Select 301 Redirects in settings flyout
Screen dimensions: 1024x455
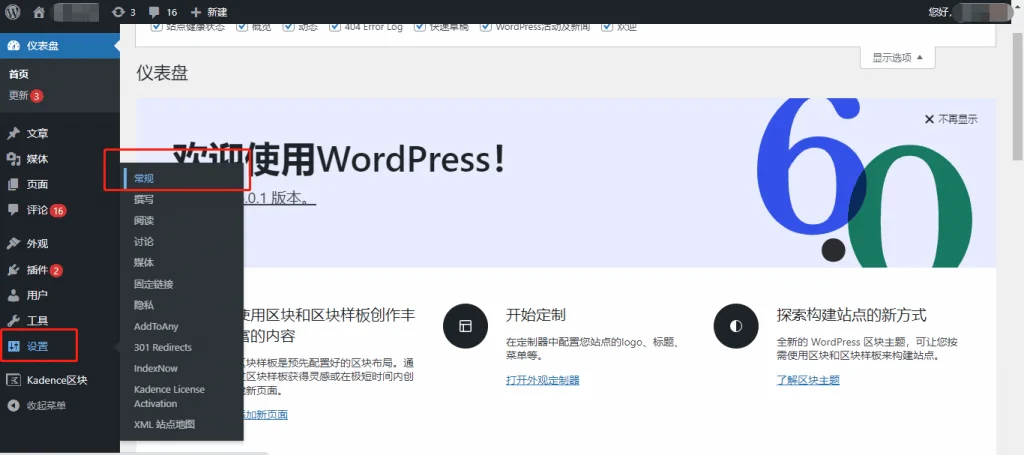point(163,347)
